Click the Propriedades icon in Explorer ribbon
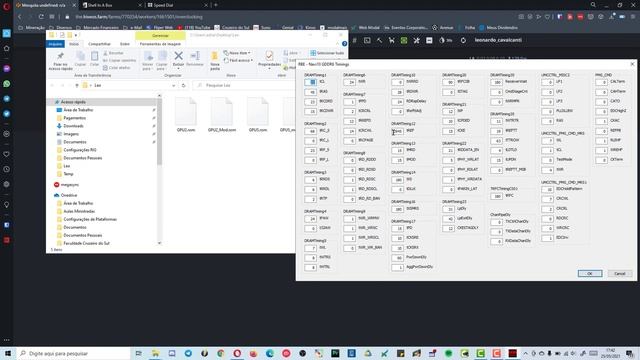This screenshot has height=360, width=640. coord(269,55)
